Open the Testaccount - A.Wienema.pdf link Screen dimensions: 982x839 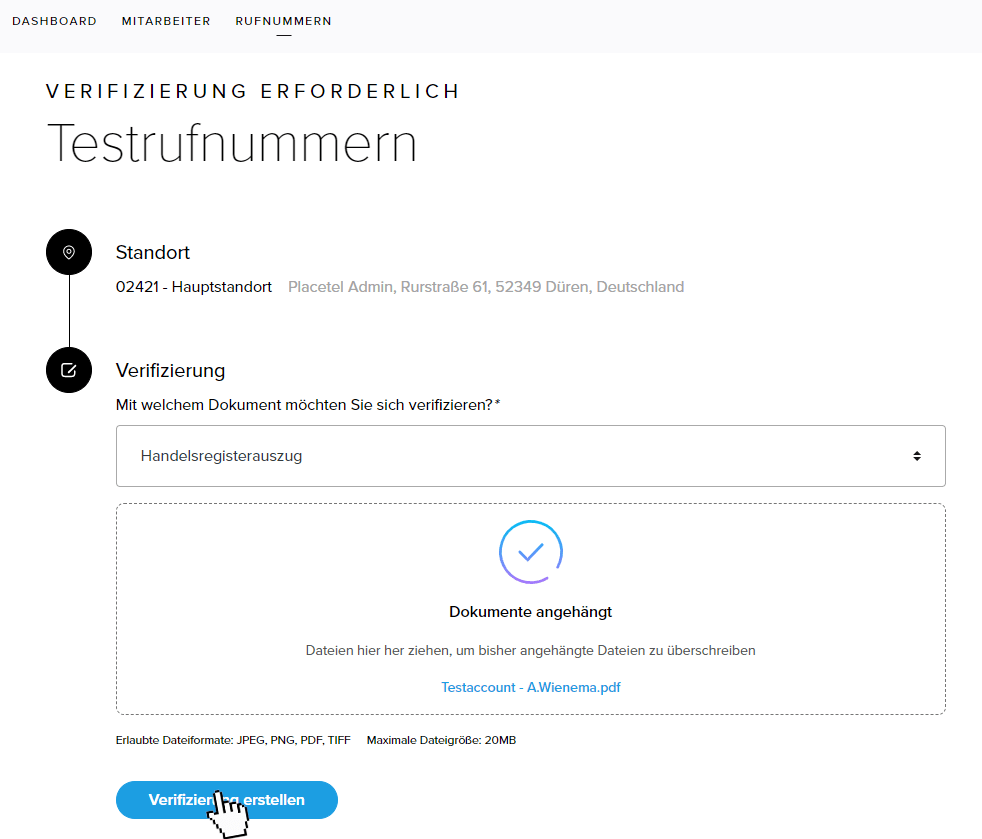pos(530,687)
